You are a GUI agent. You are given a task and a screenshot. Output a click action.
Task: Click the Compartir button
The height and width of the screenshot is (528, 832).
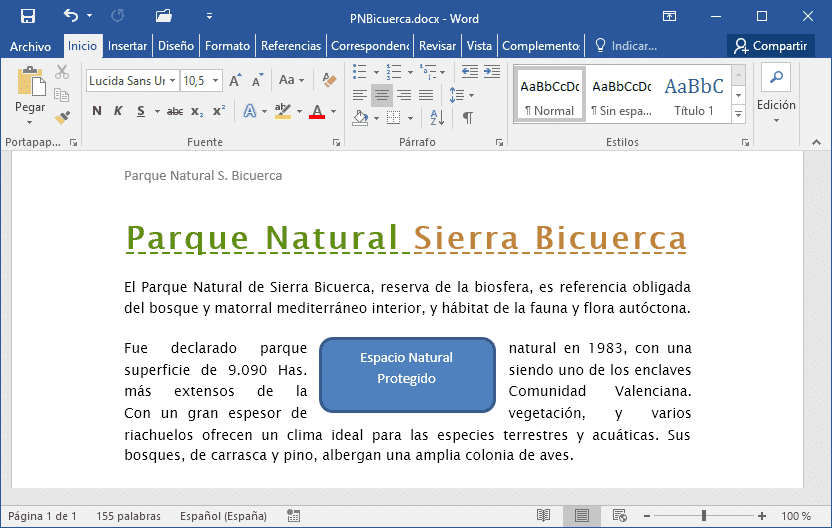point(769,46)
